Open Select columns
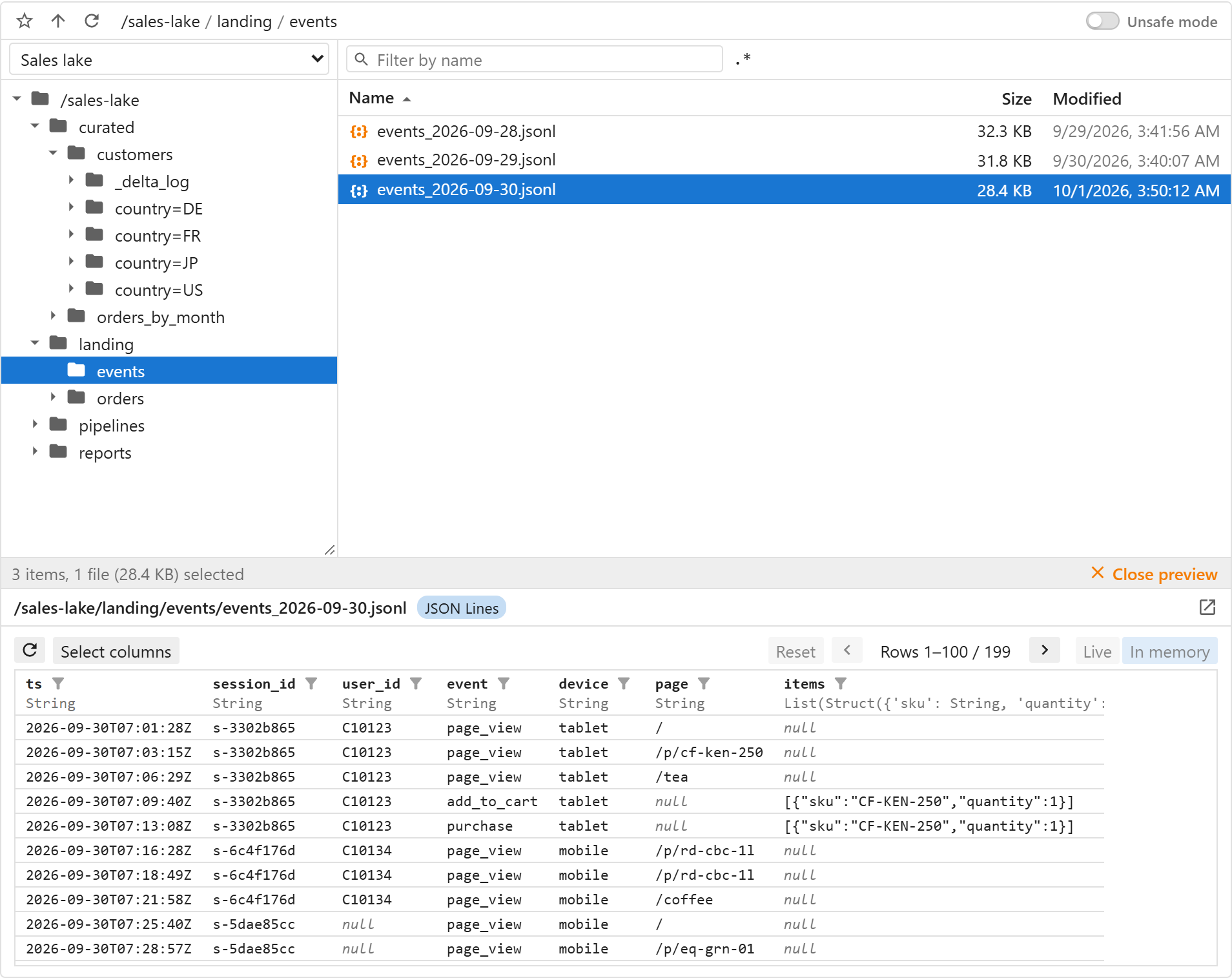 pyautogui.click(x=116, y=651)
